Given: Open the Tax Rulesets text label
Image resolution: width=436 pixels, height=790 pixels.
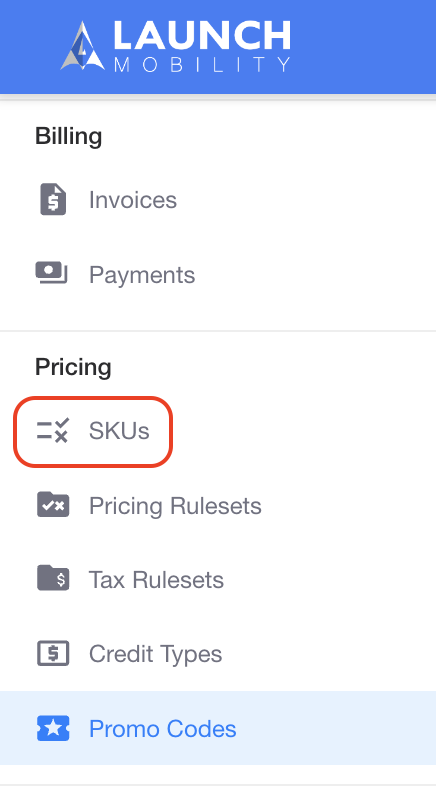Looking at the screenshot, I should click(156, 579).
